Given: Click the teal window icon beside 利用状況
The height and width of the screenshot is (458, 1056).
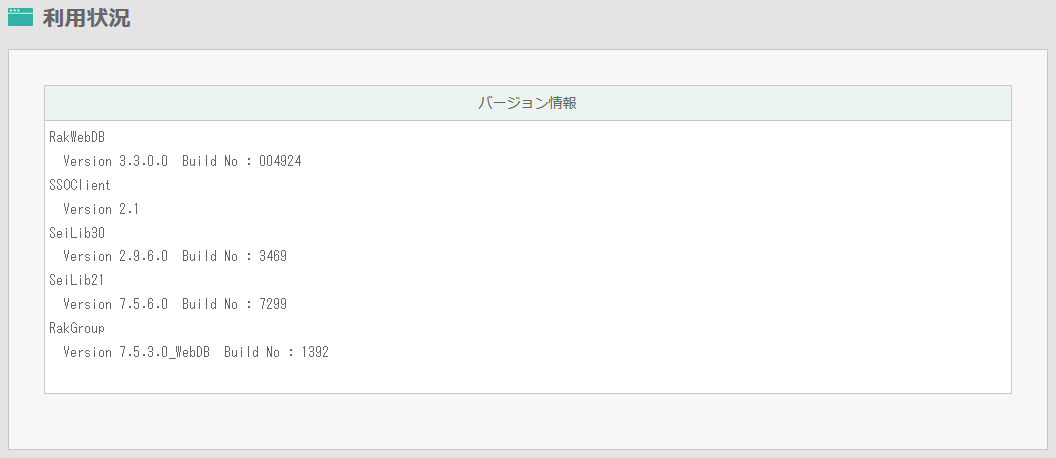Looking at the screenshot, I should (20, 17).
